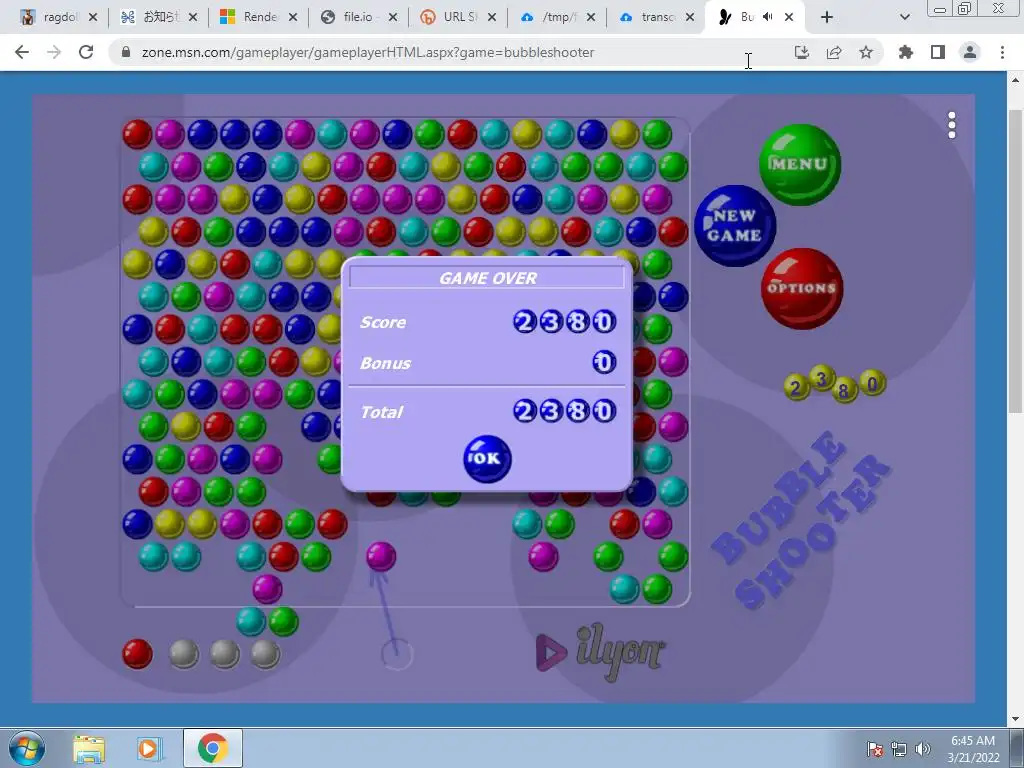Click the yellow 2380 score bubbles
The image size is (1024, 768).
[x=835, y=385]
